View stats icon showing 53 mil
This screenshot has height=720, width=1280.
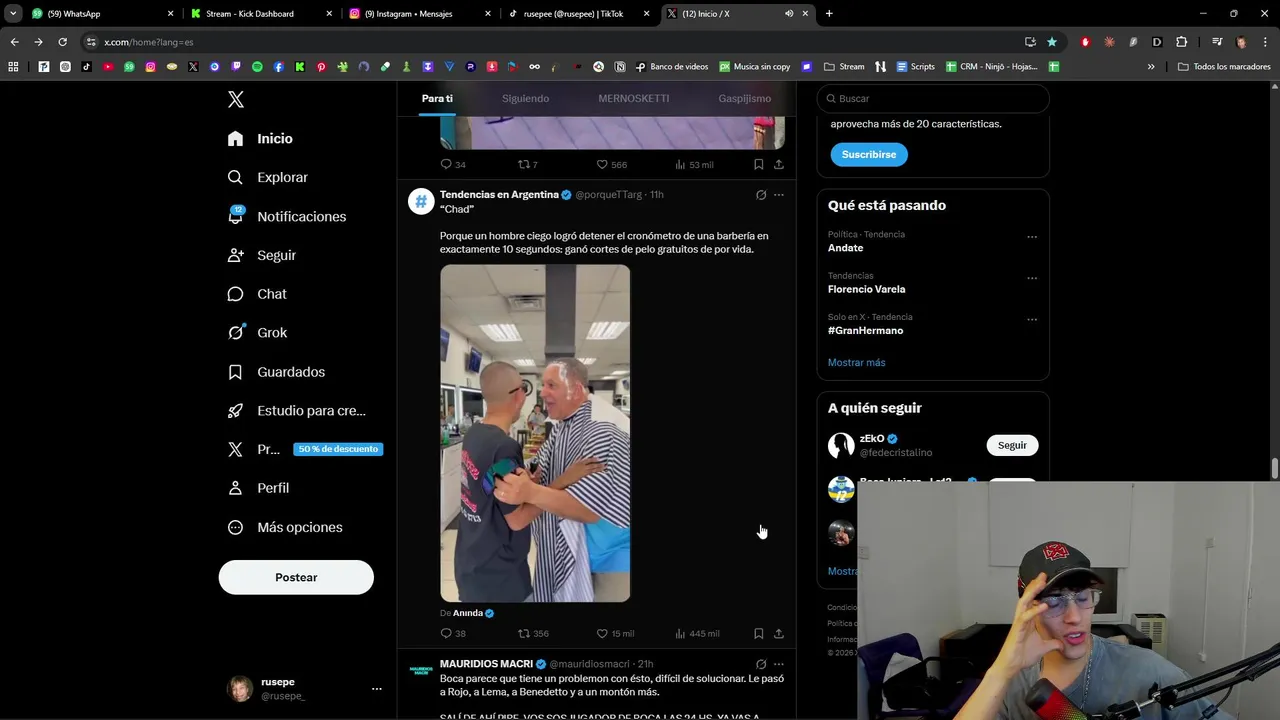[x=680, y=164]
